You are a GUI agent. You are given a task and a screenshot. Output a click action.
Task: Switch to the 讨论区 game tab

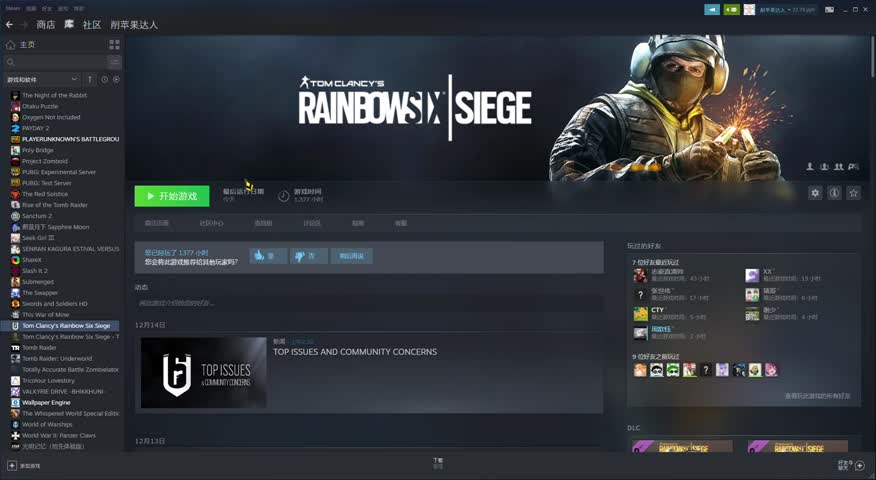point(312,223)
